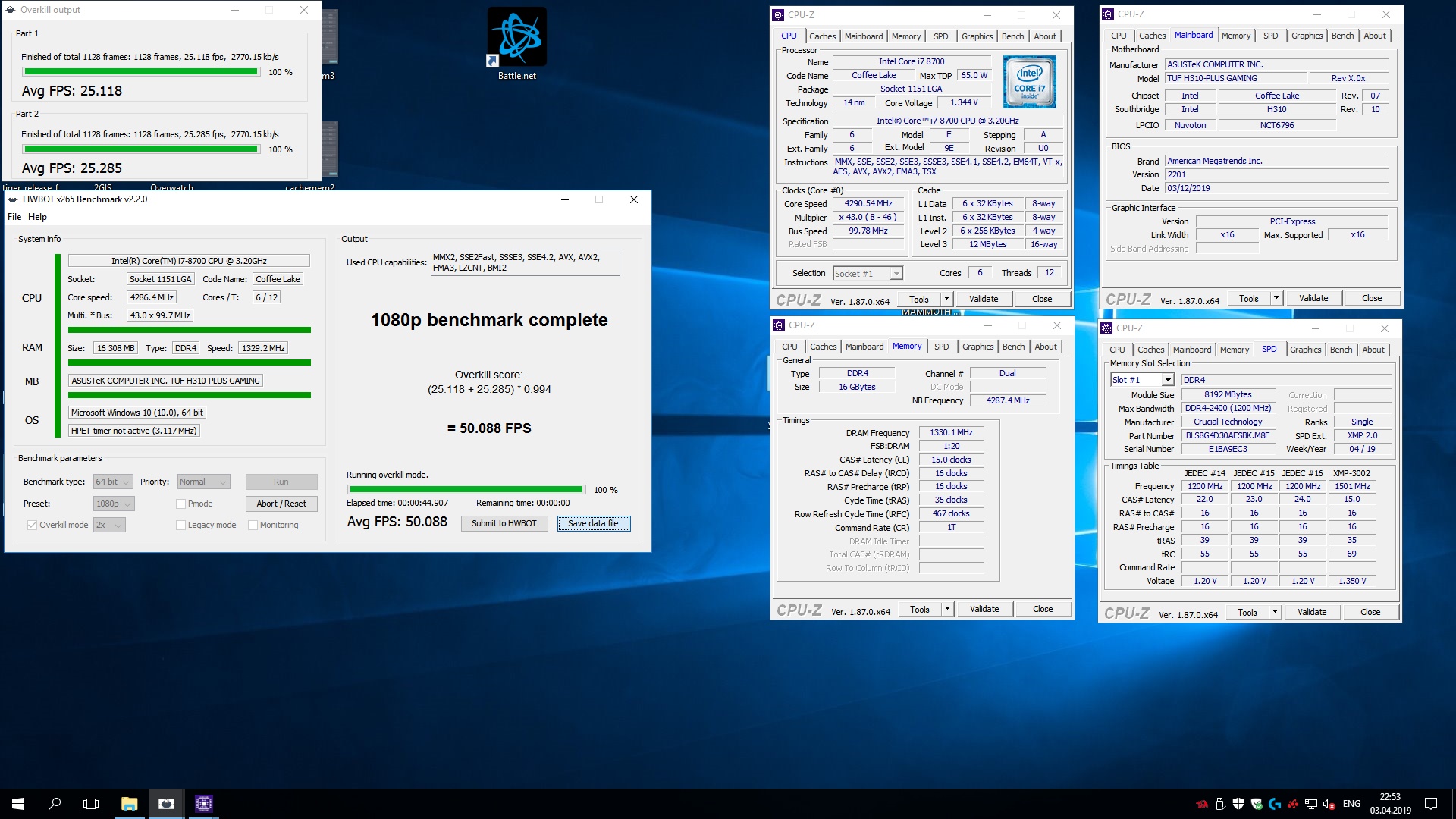Click the Core speed 4286.4 MHz field

(x=152, y=297)
